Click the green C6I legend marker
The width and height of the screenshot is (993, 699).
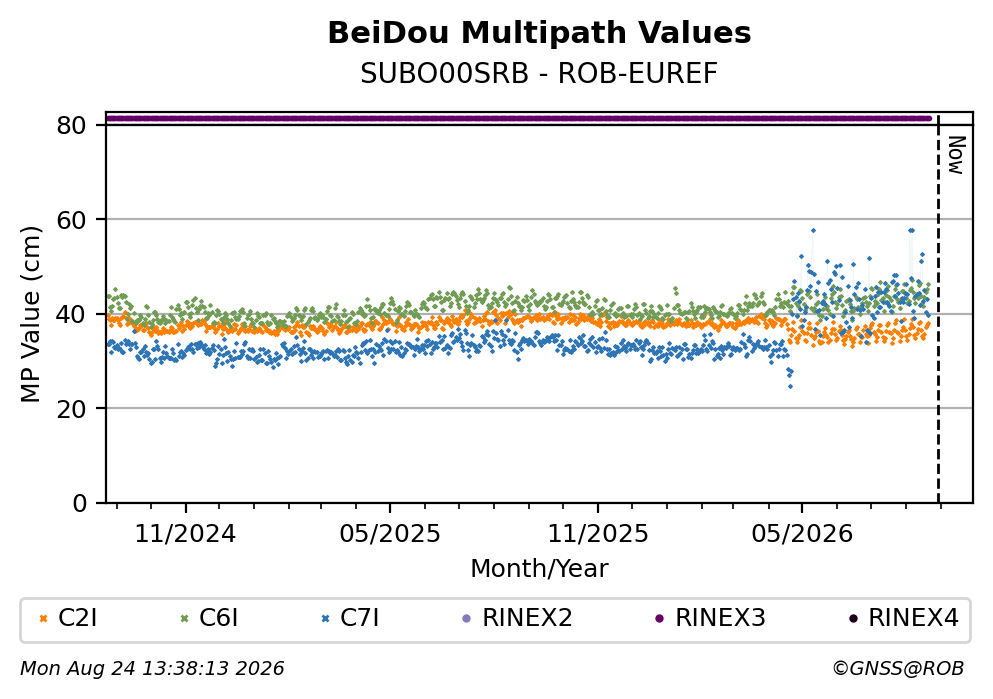185,619
